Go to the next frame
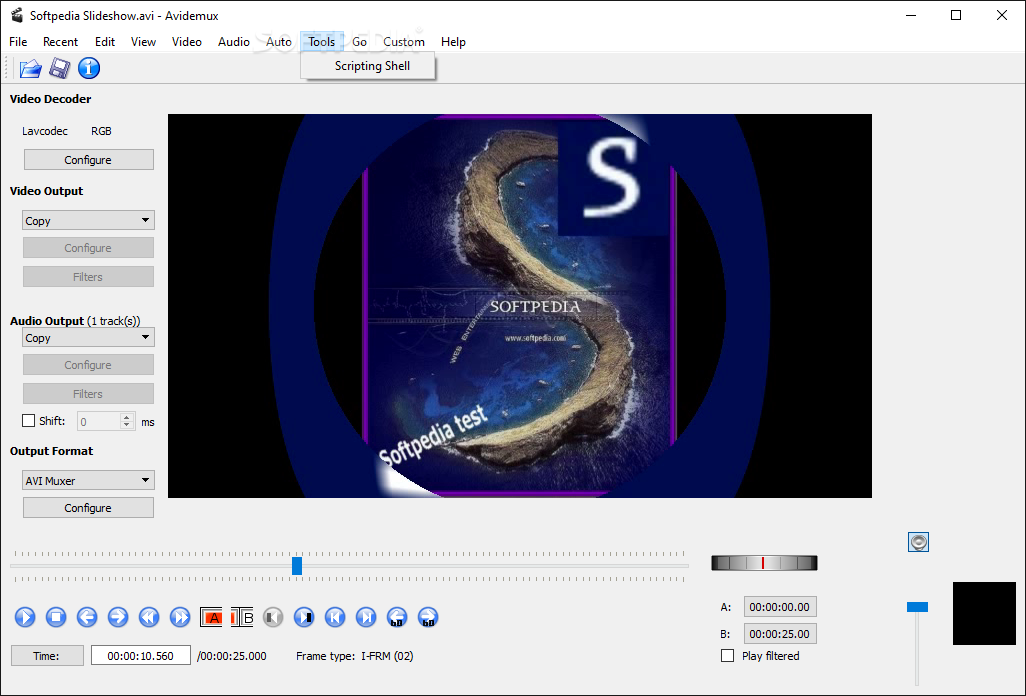This screenshot has height=696, width=1026. click(x=118, y=617)
